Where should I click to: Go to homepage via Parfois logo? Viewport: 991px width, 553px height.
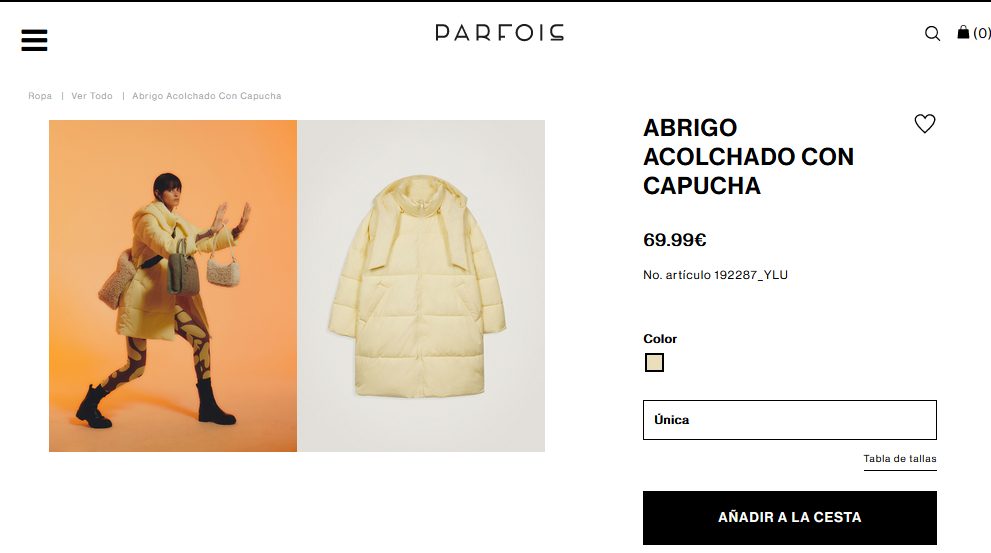[x=499, y=33]
